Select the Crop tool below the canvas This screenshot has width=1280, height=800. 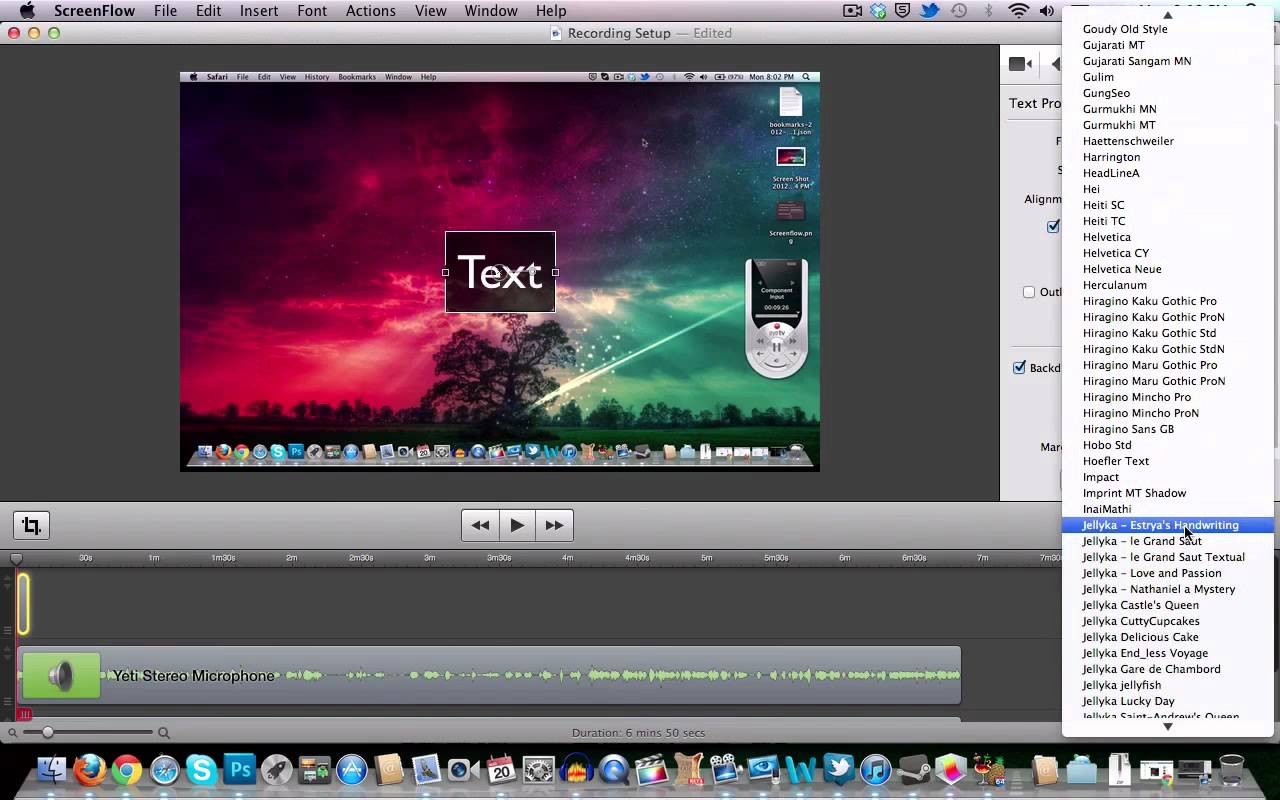point(31,525)
